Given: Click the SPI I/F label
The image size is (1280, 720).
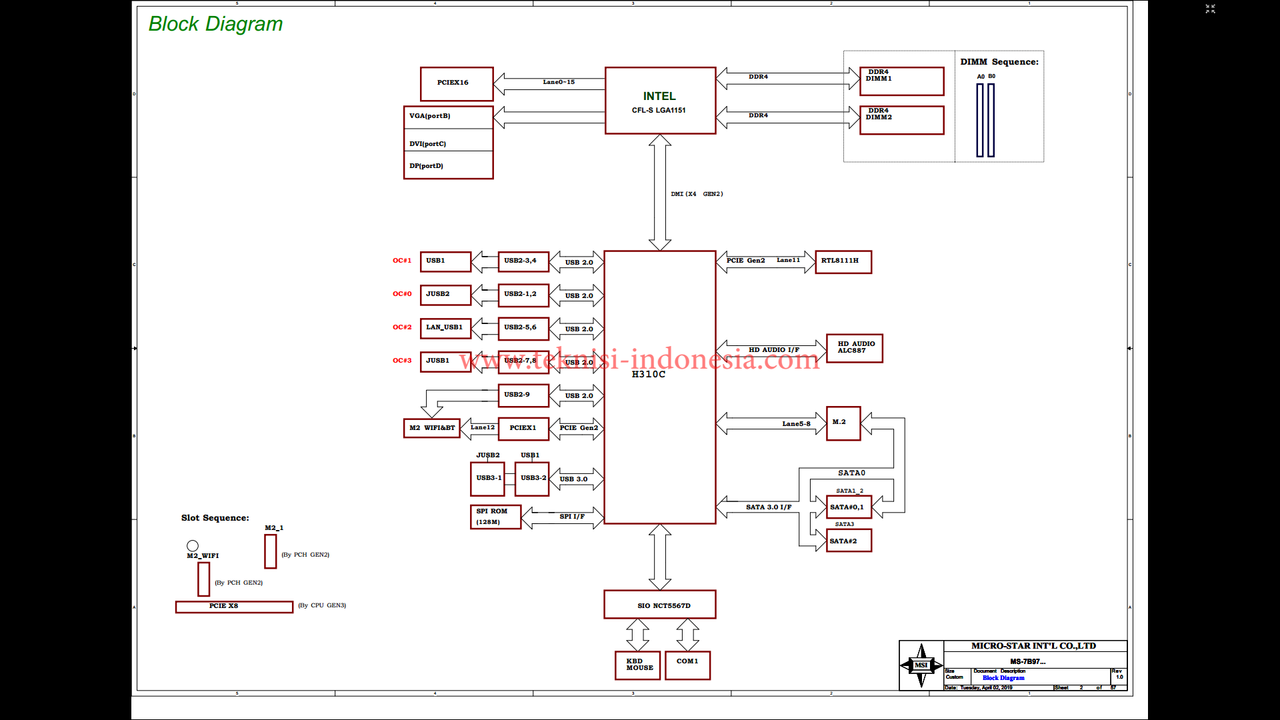Looking at the screenshot, I should pyautogui.click(x=572, y=516).
